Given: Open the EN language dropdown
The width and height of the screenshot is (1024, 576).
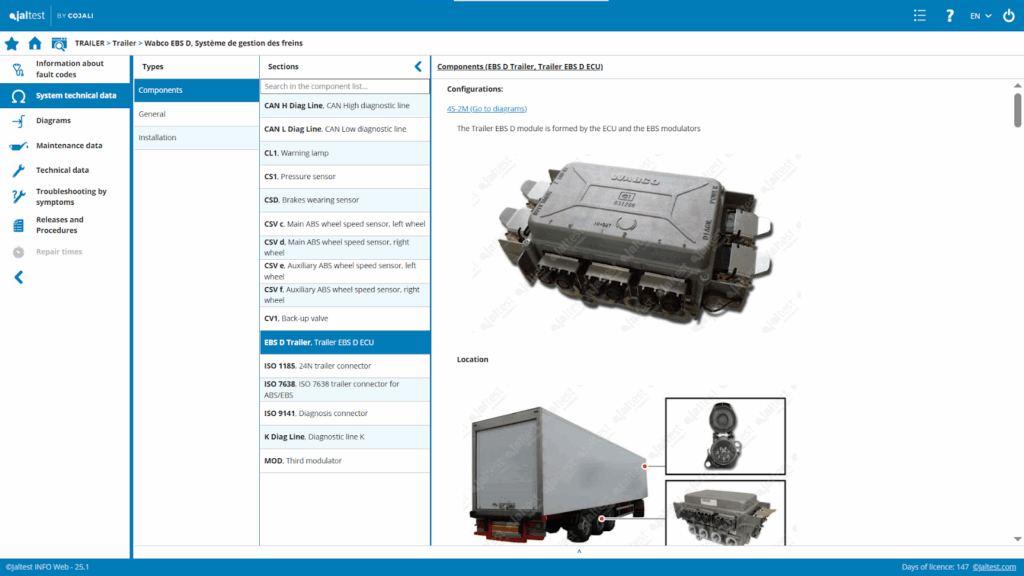Looking at the screenshot, I should [x=980, y=16].
